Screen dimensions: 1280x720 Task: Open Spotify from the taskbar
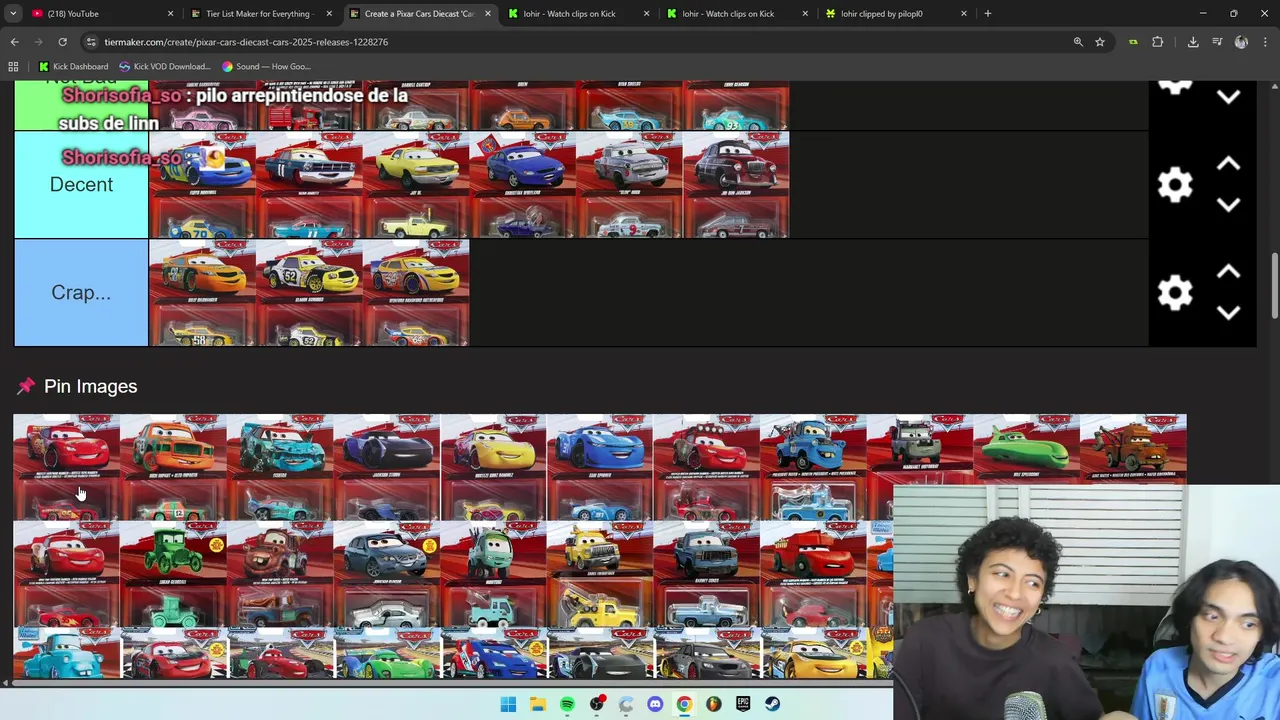(x=567, y=704)
